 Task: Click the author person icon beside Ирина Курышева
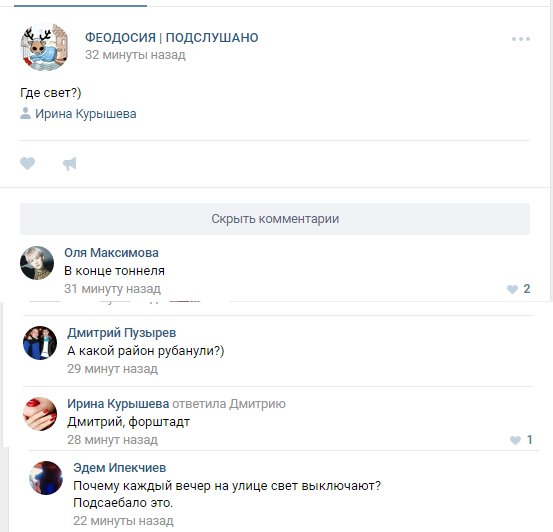pos(25,113)
